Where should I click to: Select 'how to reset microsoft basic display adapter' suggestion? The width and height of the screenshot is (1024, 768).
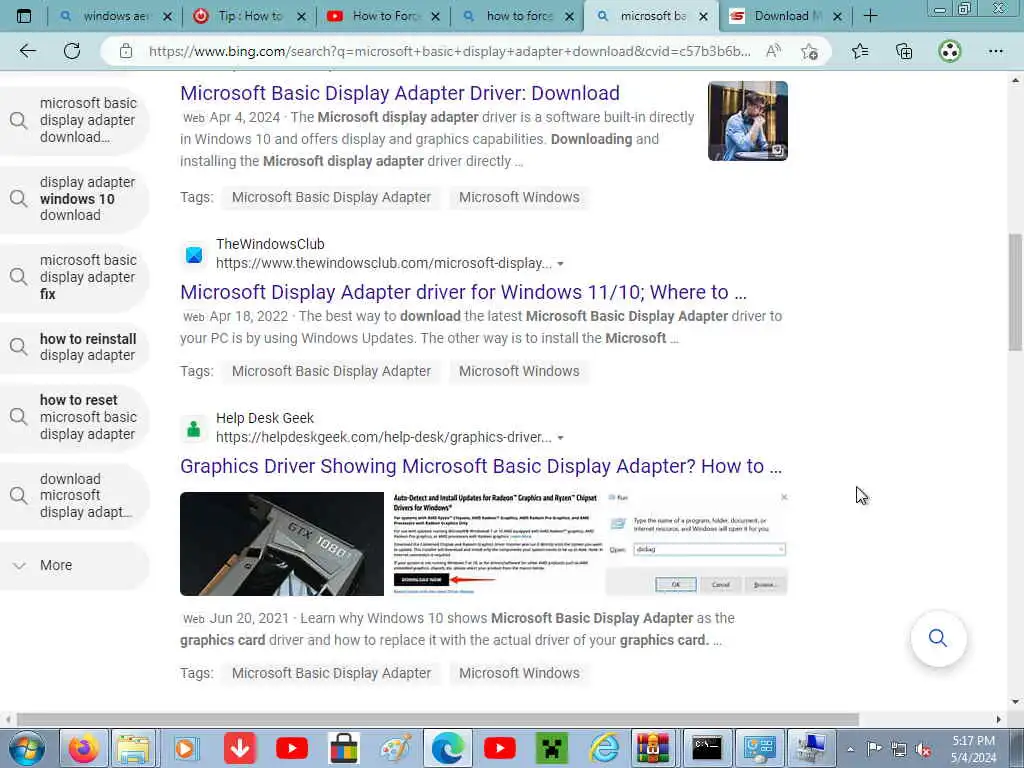(x=75, y=417)
